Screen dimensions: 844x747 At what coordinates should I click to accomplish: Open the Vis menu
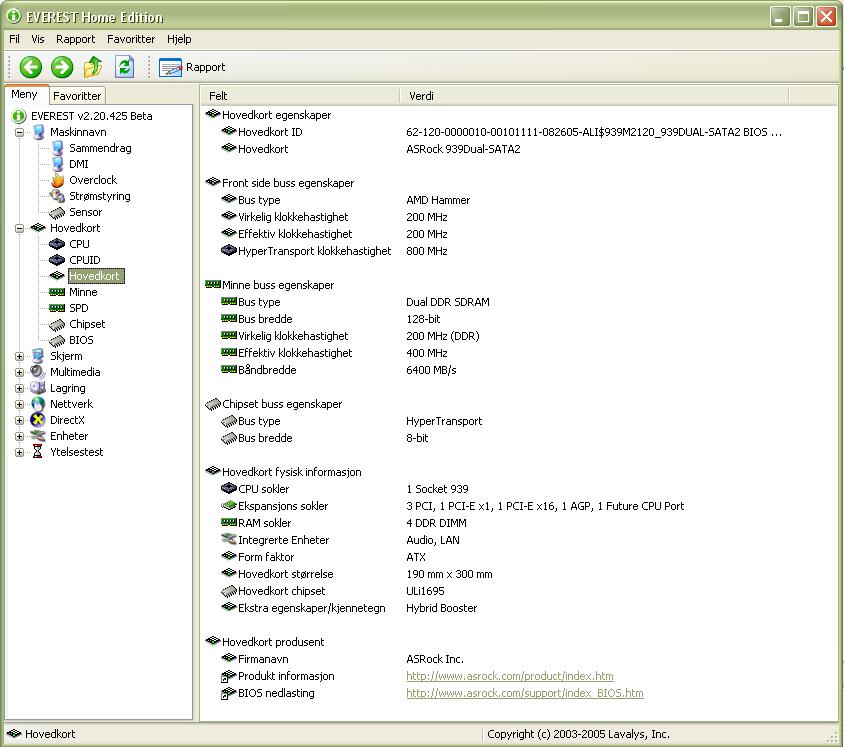click(38, 39)
